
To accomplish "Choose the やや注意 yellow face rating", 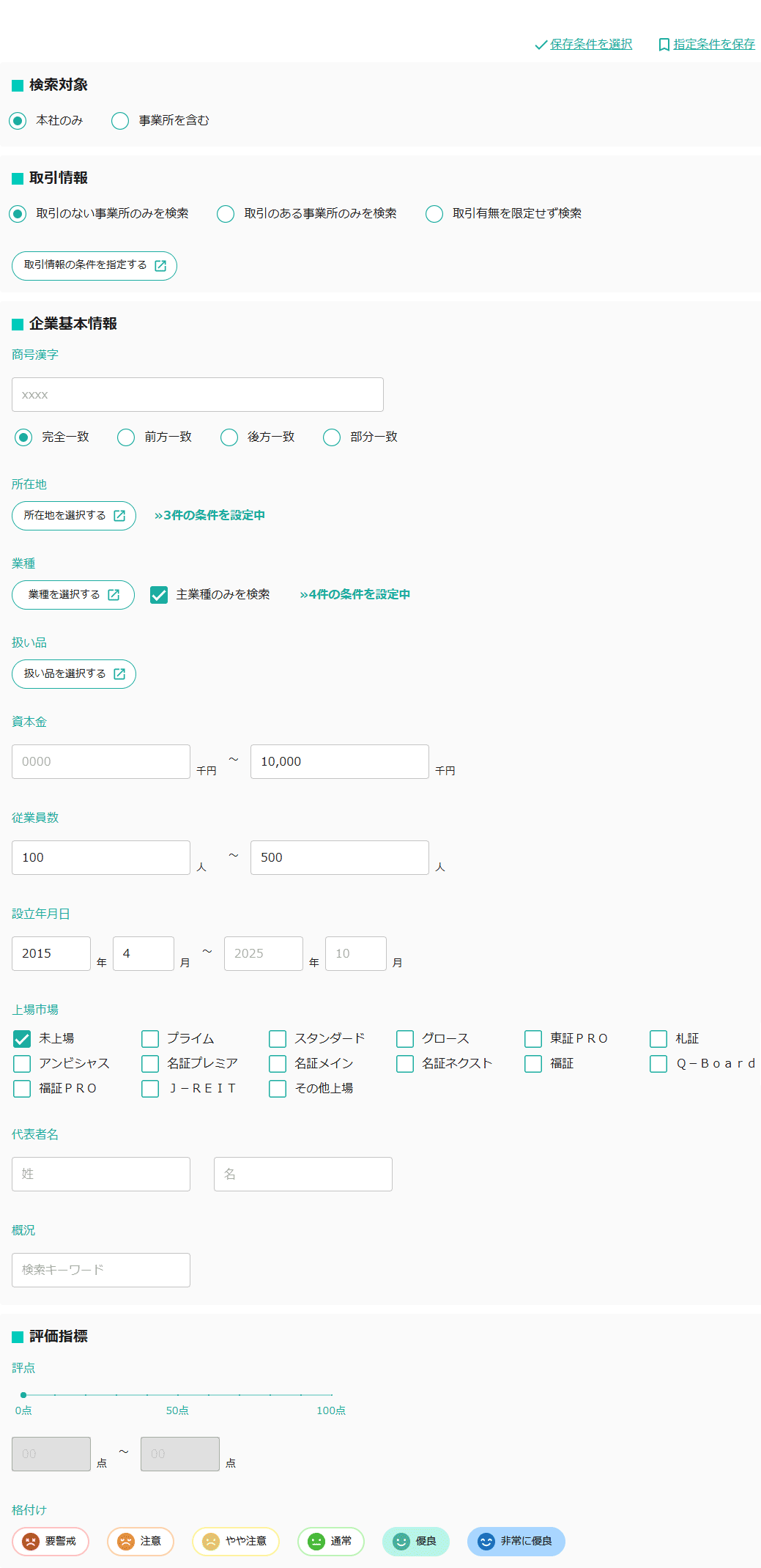I will pos(211,1541).
